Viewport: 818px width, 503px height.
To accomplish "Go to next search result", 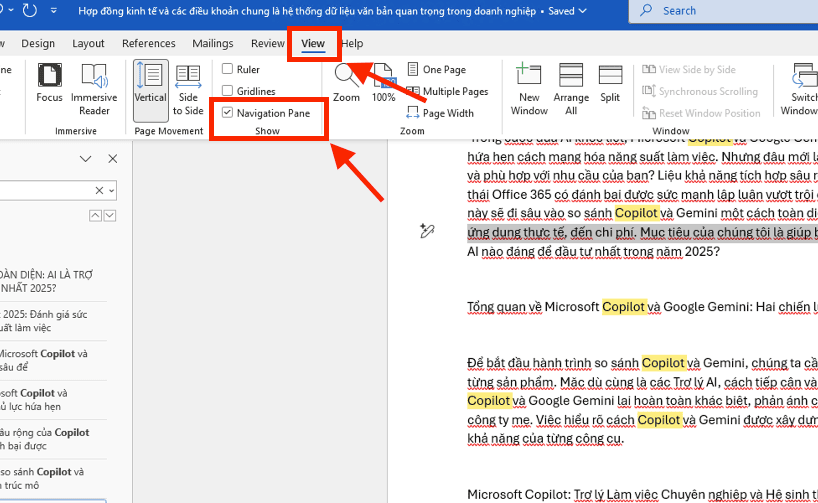I will click(110, 215).
